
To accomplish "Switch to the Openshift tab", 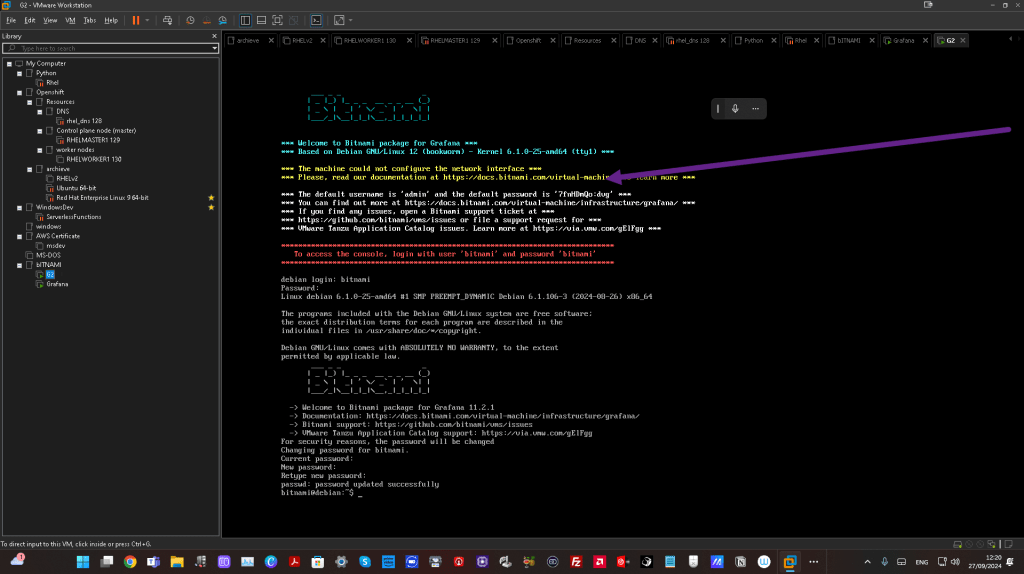I will (528, 40).
